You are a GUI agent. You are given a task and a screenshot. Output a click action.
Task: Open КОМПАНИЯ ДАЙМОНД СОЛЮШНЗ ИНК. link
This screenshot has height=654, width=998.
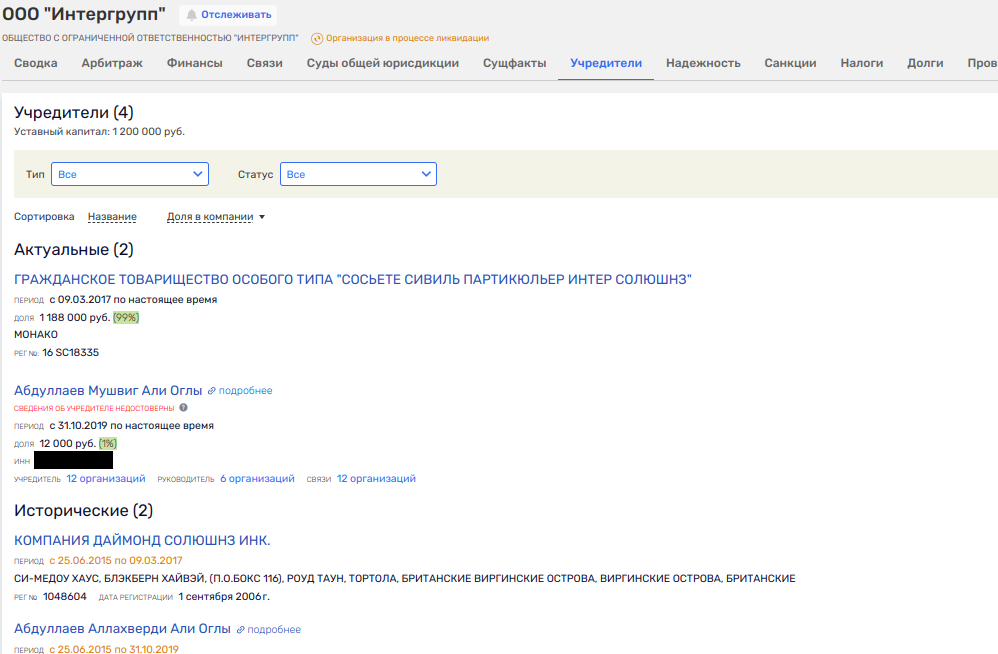(x=142, y=540)
